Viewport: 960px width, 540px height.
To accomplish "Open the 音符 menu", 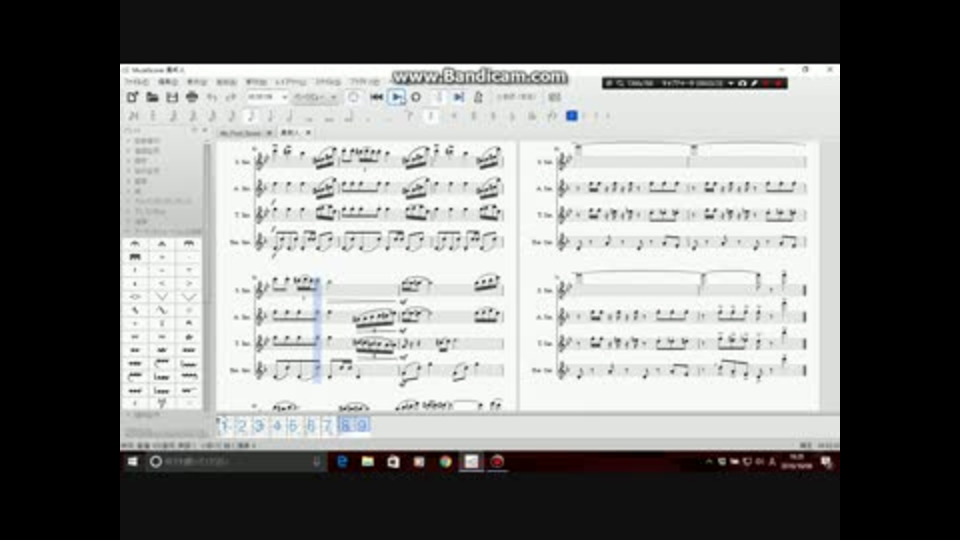I will click(256, 82).
